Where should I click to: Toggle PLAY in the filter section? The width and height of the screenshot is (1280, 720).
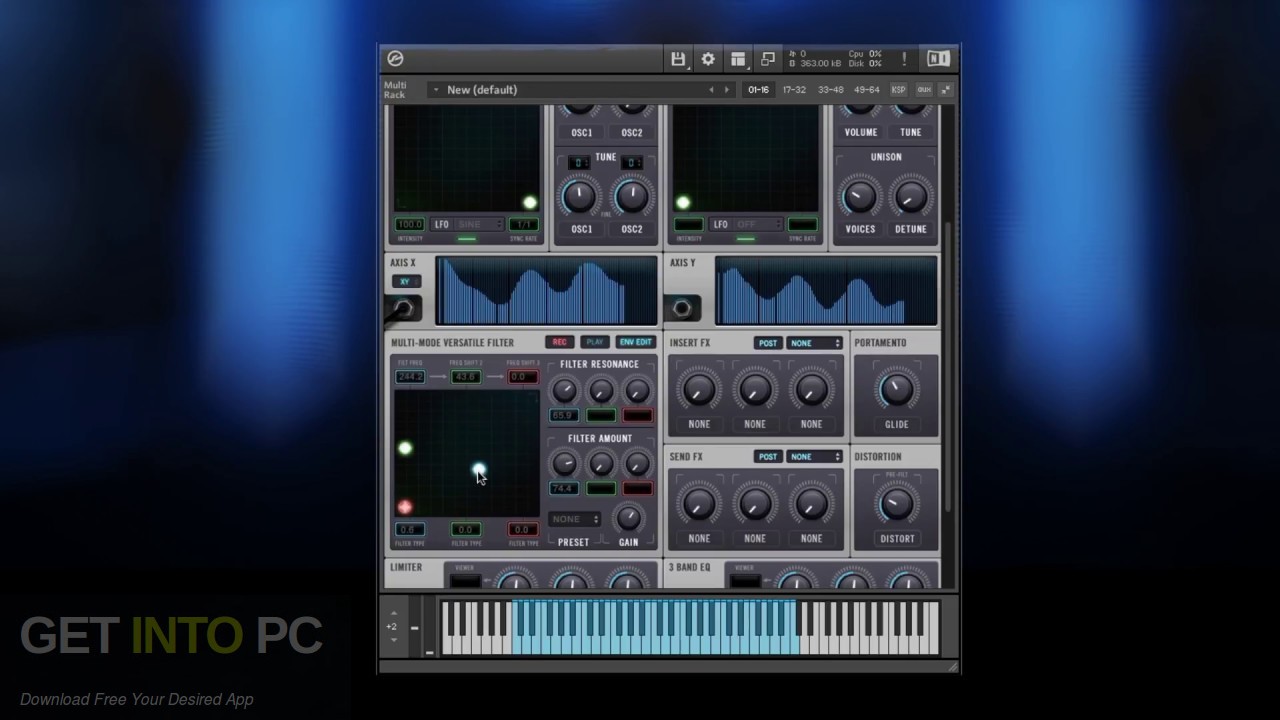pyautogui.click(x=595, y=343)
